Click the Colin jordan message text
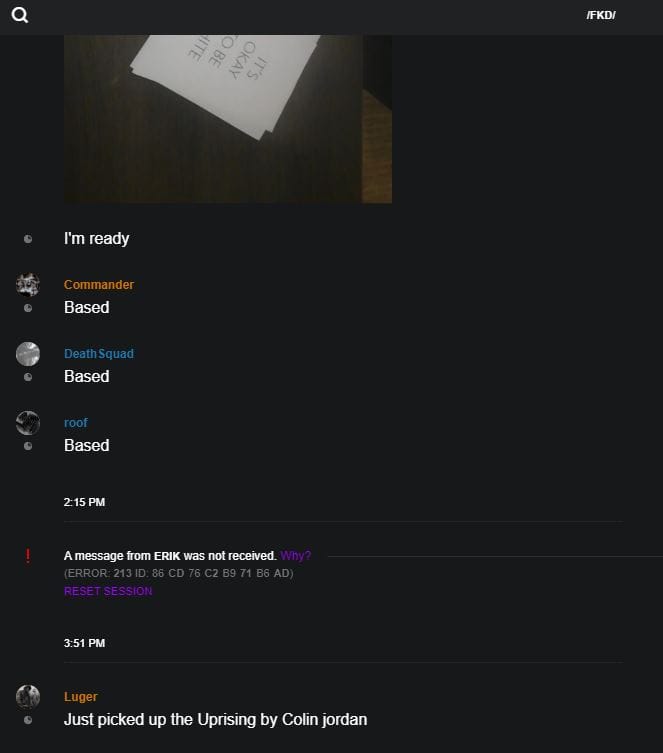The image size is (663, 753). click(x=216, y=720)
